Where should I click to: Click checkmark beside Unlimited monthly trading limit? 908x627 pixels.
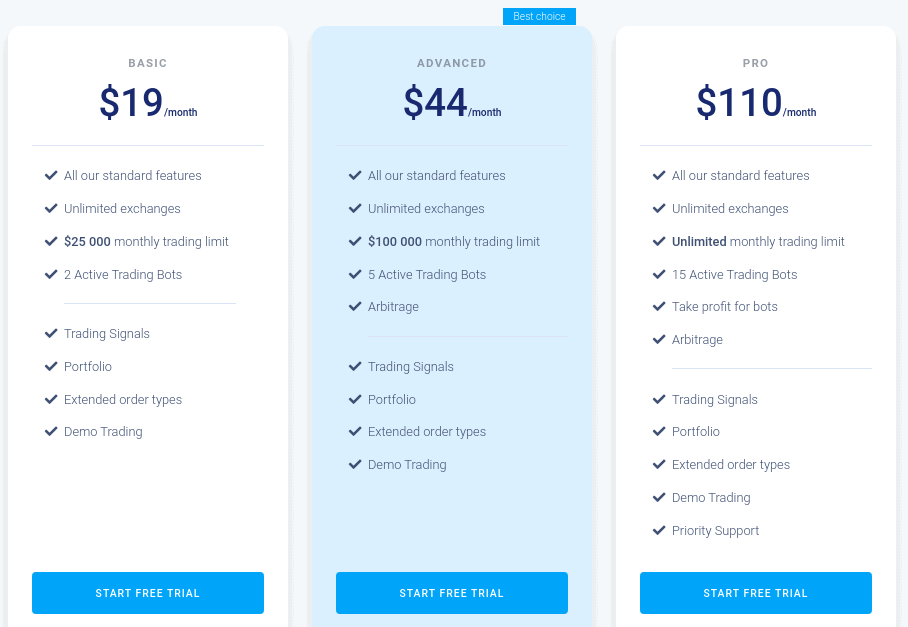(x=659, y=241)
